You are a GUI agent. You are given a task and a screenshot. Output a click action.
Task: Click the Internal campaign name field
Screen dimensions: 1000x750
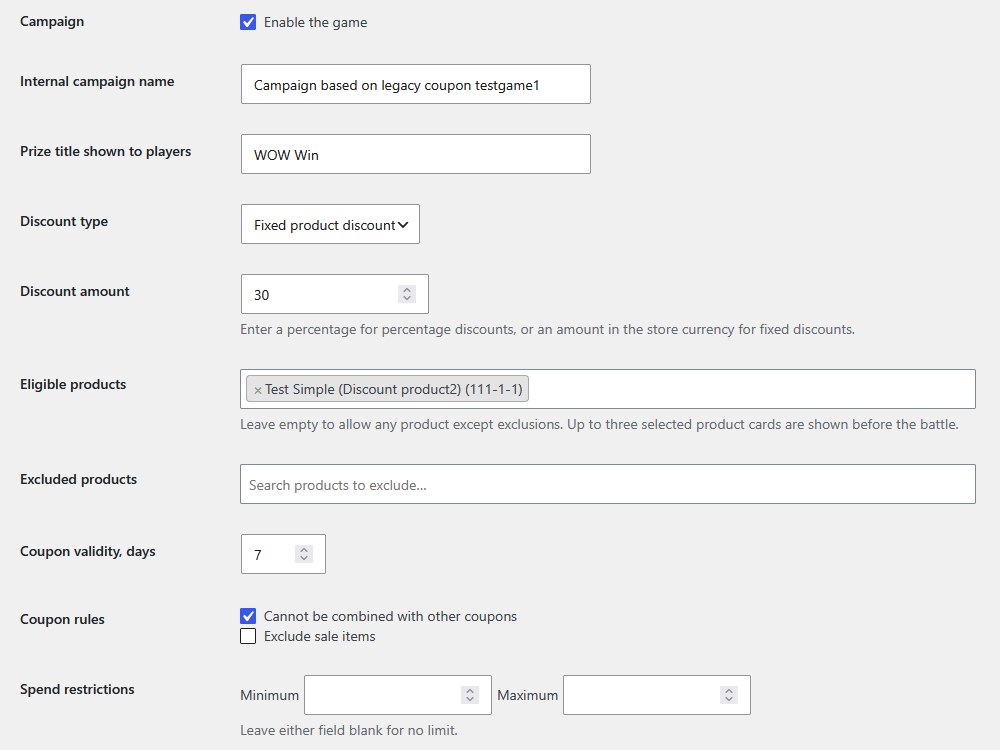[416, 84]
